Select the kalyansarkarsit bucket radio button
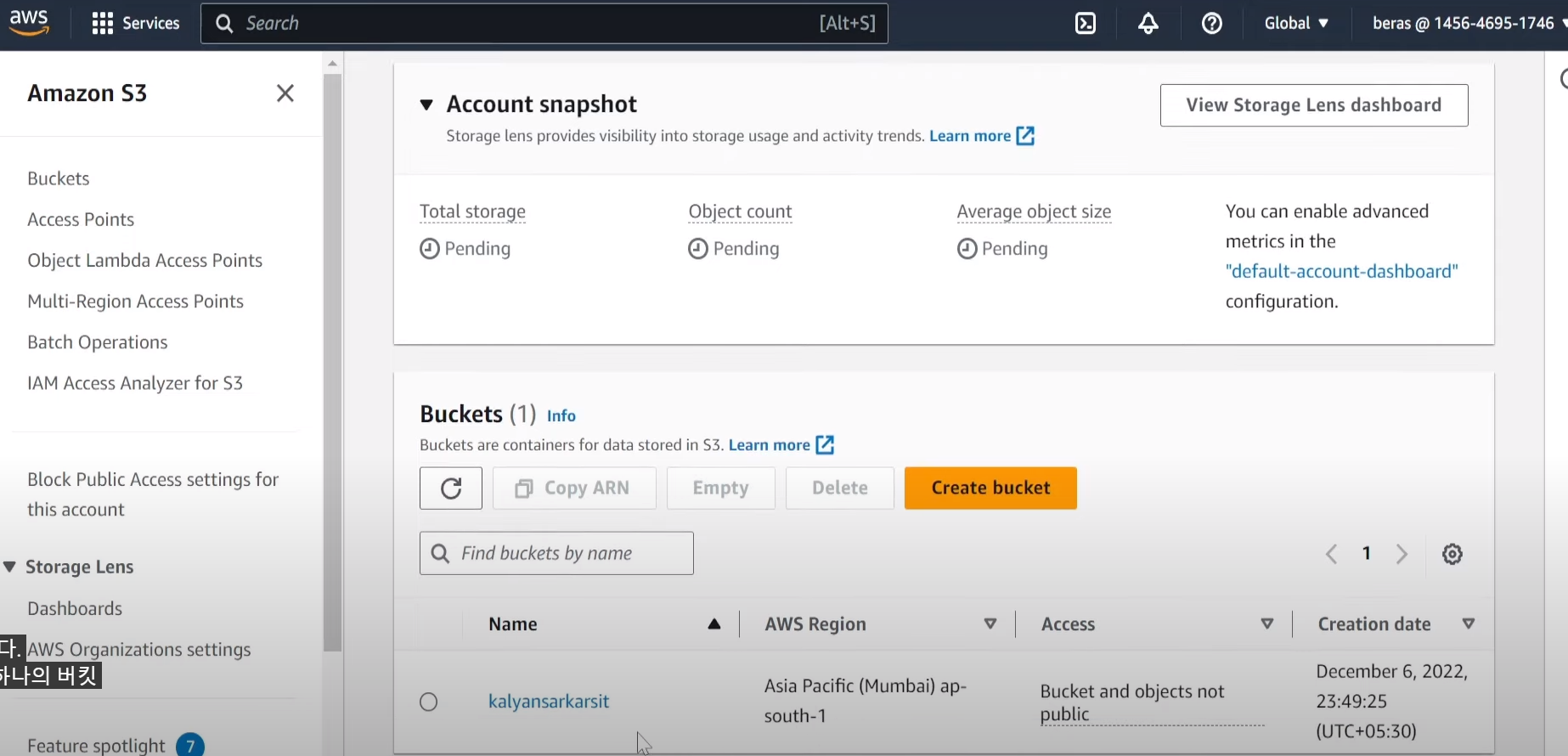 coord(429,702)
